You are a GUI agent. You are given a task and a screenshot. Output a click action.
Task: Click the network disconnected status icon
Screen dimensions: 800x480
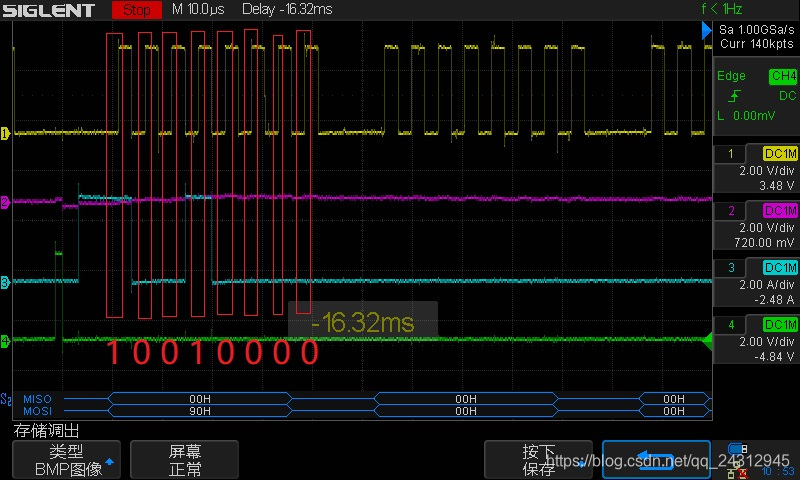click(738, 472)
